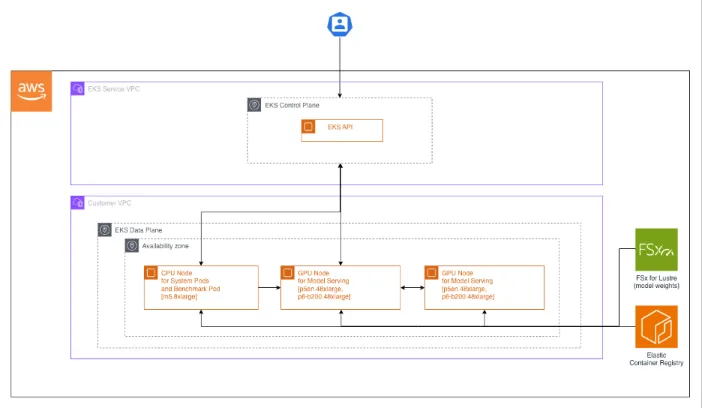Screen dimensions: 702x408
Task: Click the EKS Control Plane shield icon
Action: pyautogui.click(x=254, y=105)
